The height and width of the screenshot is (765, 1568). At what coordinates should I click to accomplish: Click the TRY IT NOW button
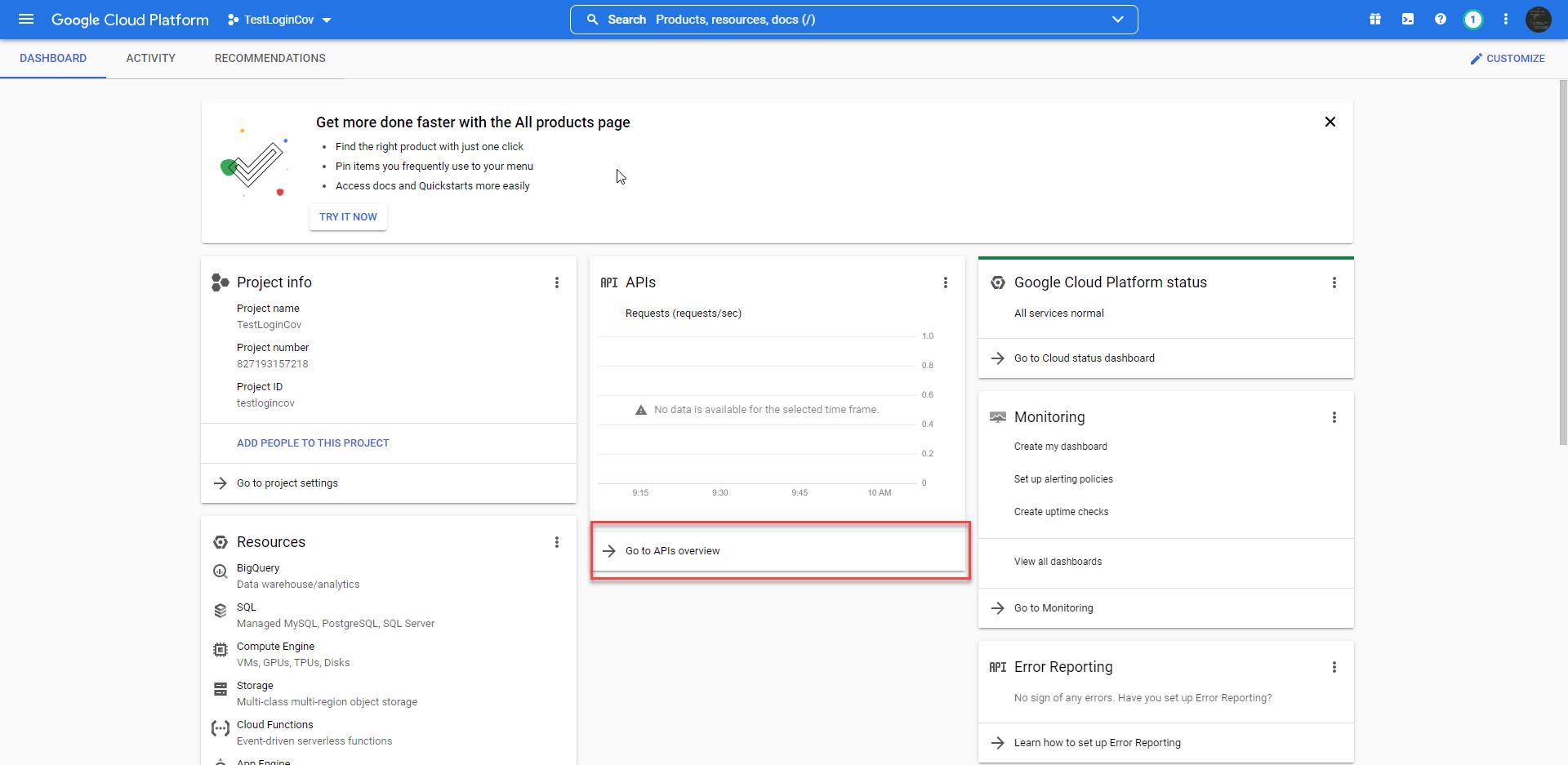(x=348, y=217)
